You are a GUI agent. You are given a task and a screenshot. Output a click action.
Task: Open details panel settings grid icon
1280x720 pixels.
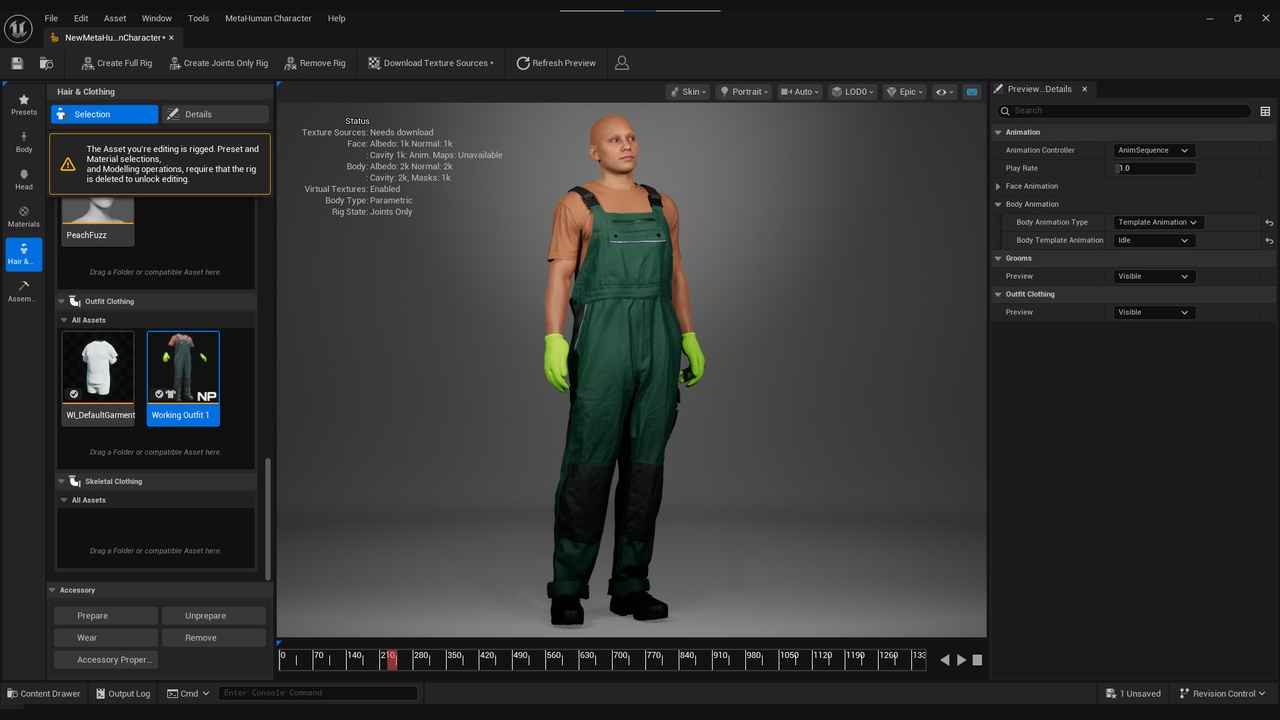point(1265,111)
